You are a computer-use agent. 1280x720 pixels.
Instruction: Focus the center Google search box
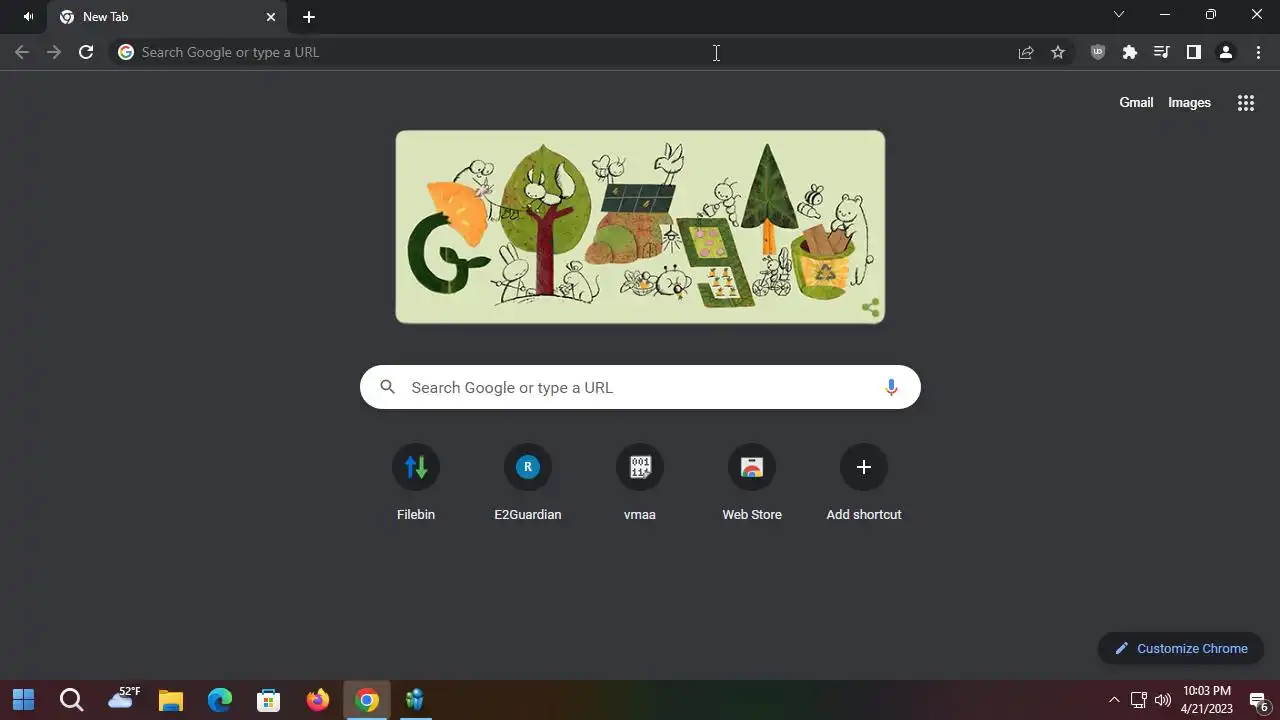pyautogui.click(x=640, y=387)
